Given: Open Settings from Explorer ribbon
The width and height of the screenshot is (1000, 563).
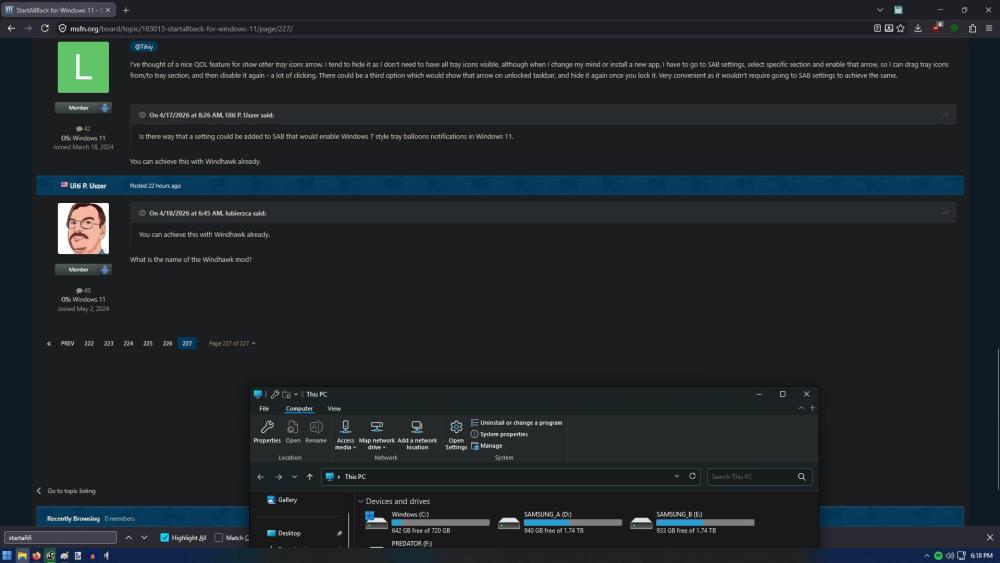Looking at the screenshot, I should [x=456, y=435].
